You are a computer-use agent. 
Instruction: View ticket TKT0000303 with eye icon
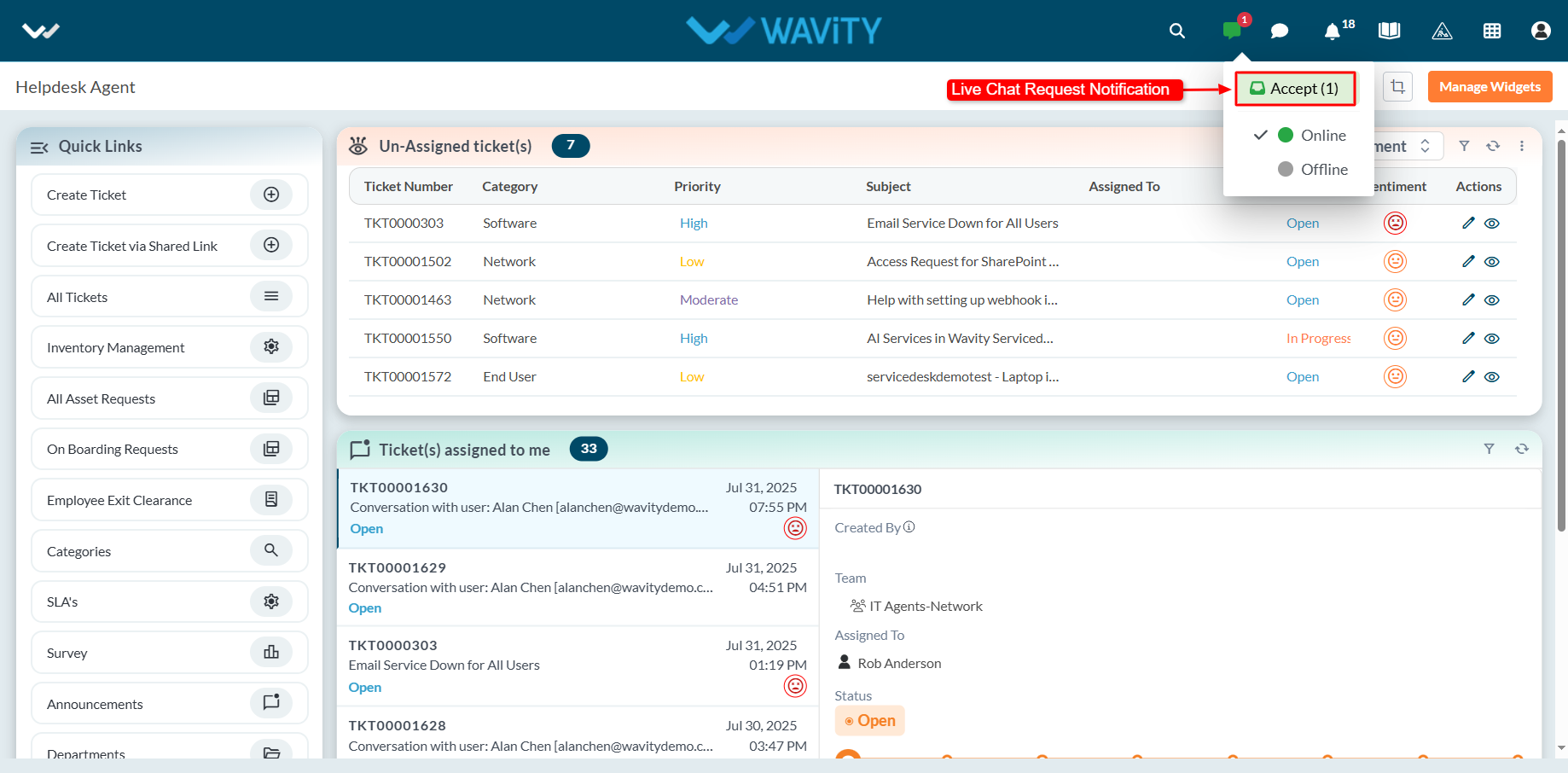1492,223
